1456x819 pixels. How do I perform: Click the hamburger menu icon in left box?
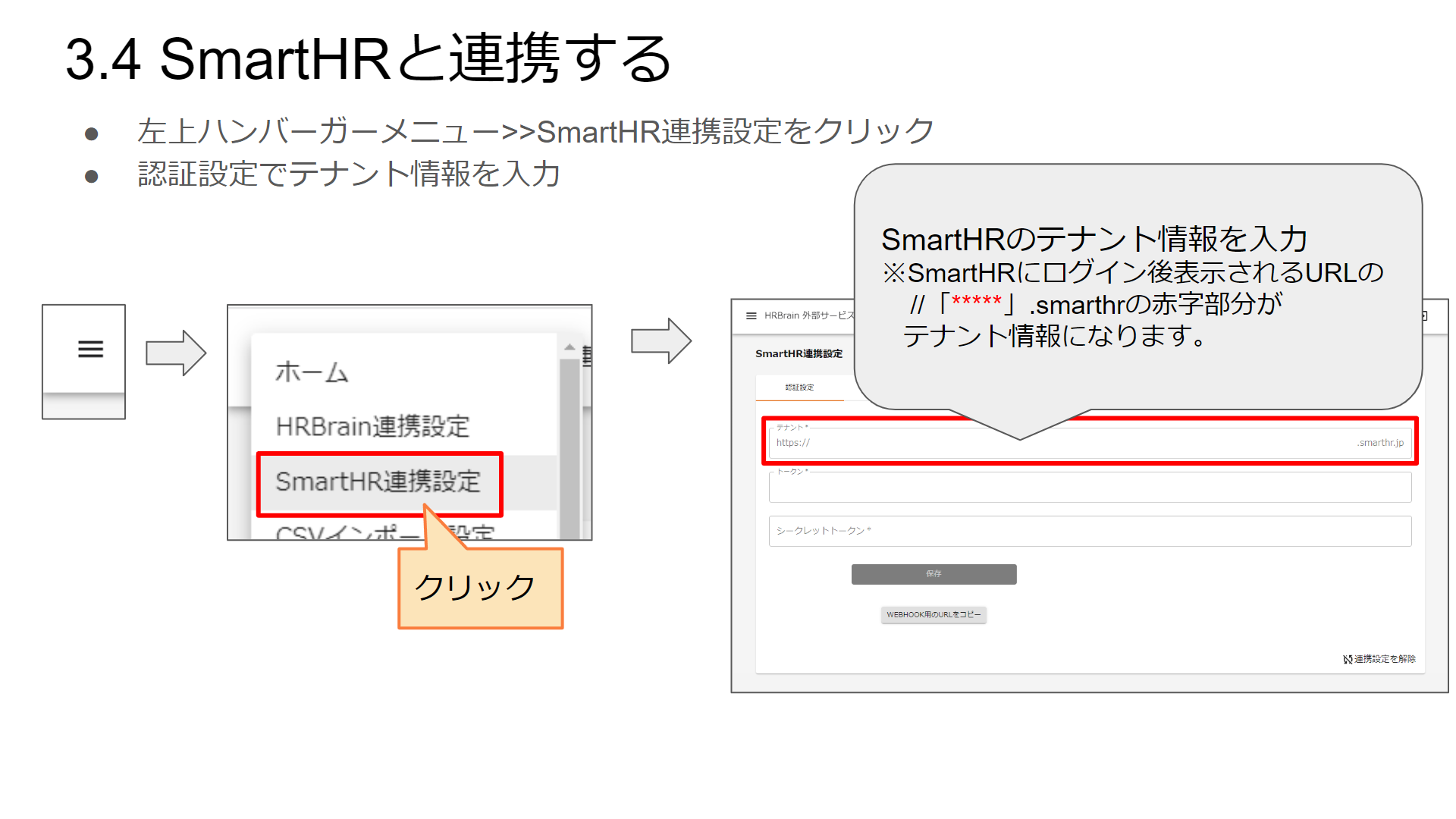click(90, 349)
